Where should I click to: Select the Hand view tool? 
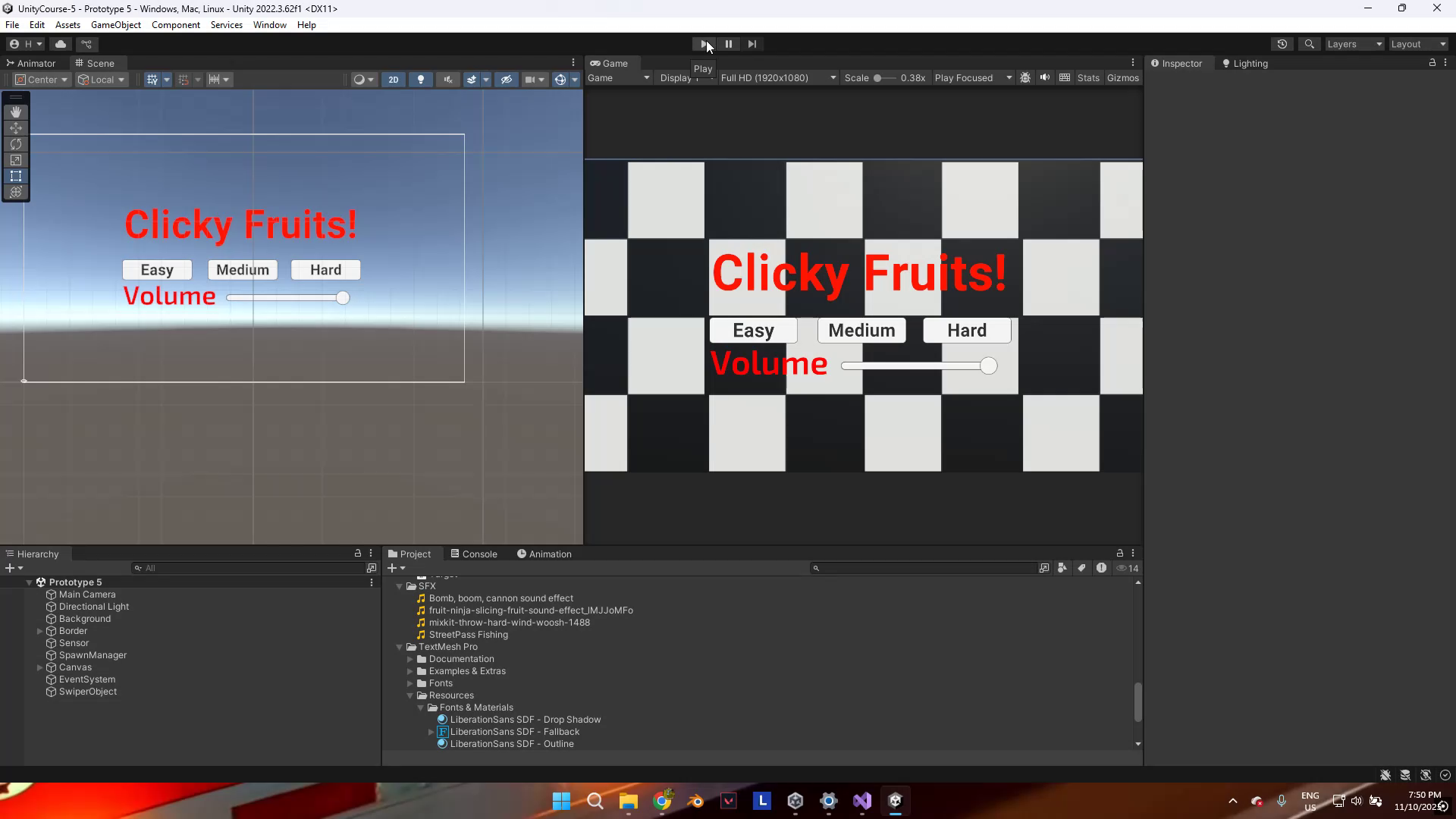tap(16, 112)
